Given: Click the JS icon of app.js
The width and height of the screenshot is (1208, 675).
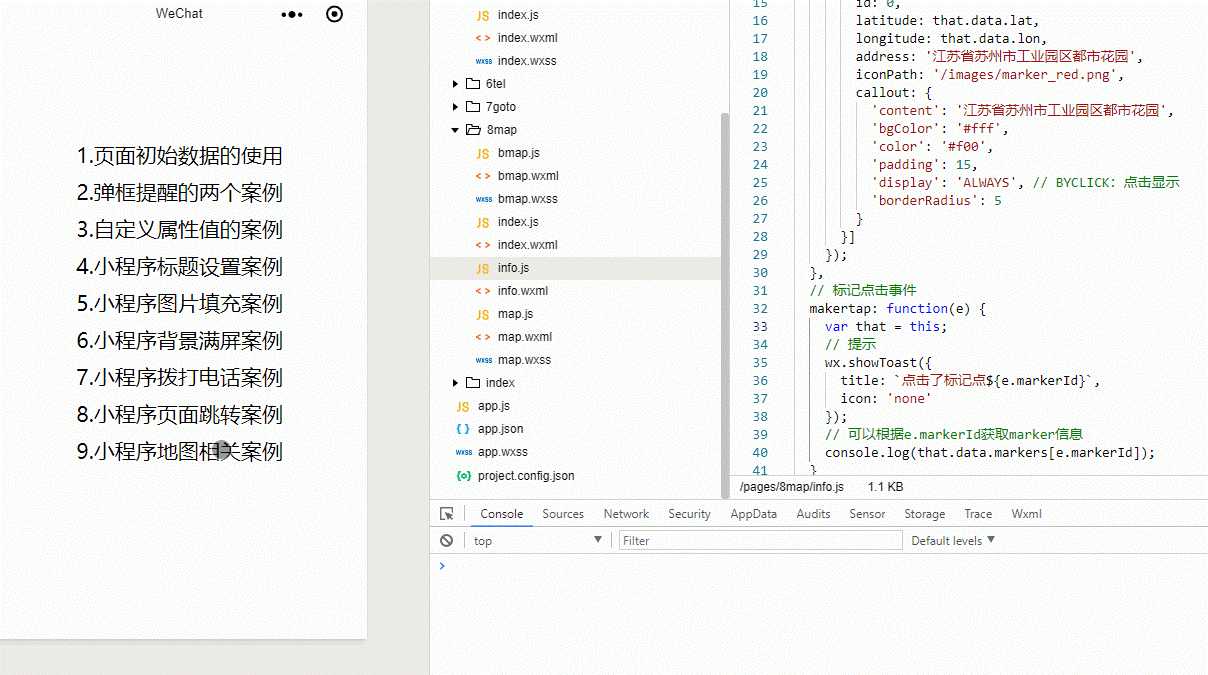Looking at the screenshot, I should [x=463, y=406].
